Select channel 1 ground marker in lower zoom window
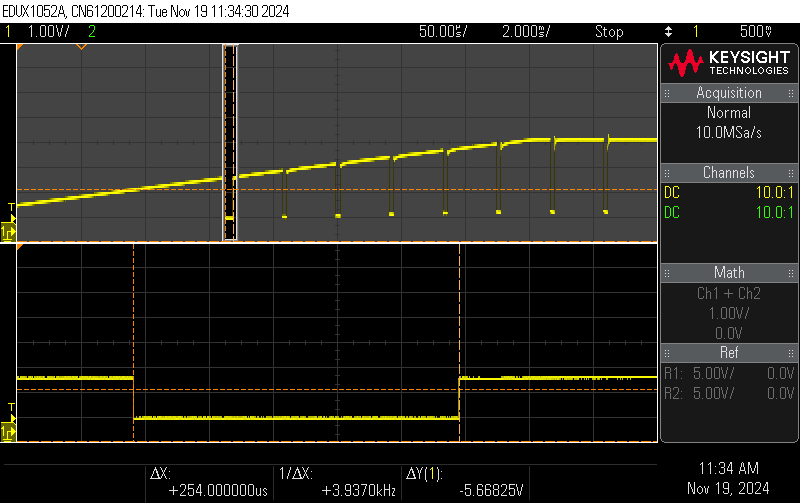The image size is (800, 503). pyautogui.click(x=8, y=432)
